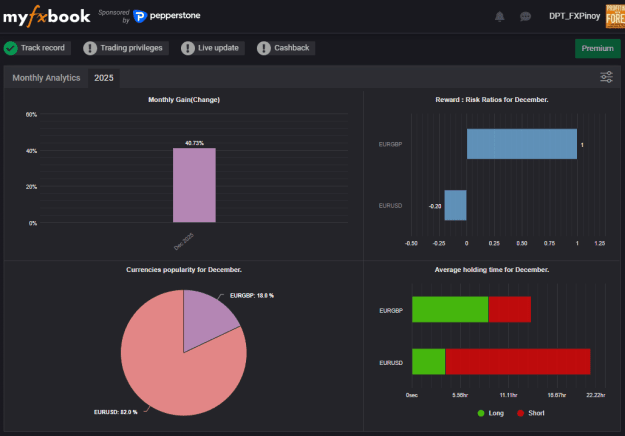This screenshot has height=436, width=625.
Task: Select the 2025 year tab
Action: tap(104, 78)
